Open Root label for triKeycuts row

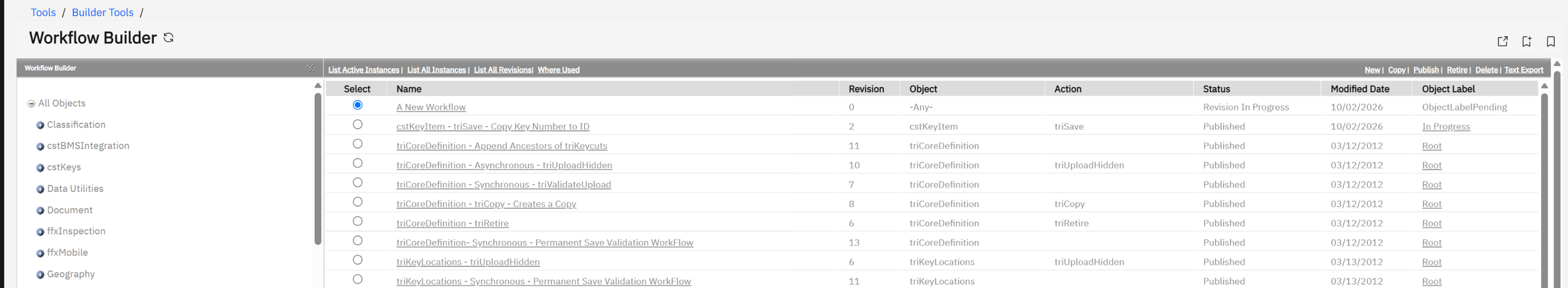coord(1431,146)
